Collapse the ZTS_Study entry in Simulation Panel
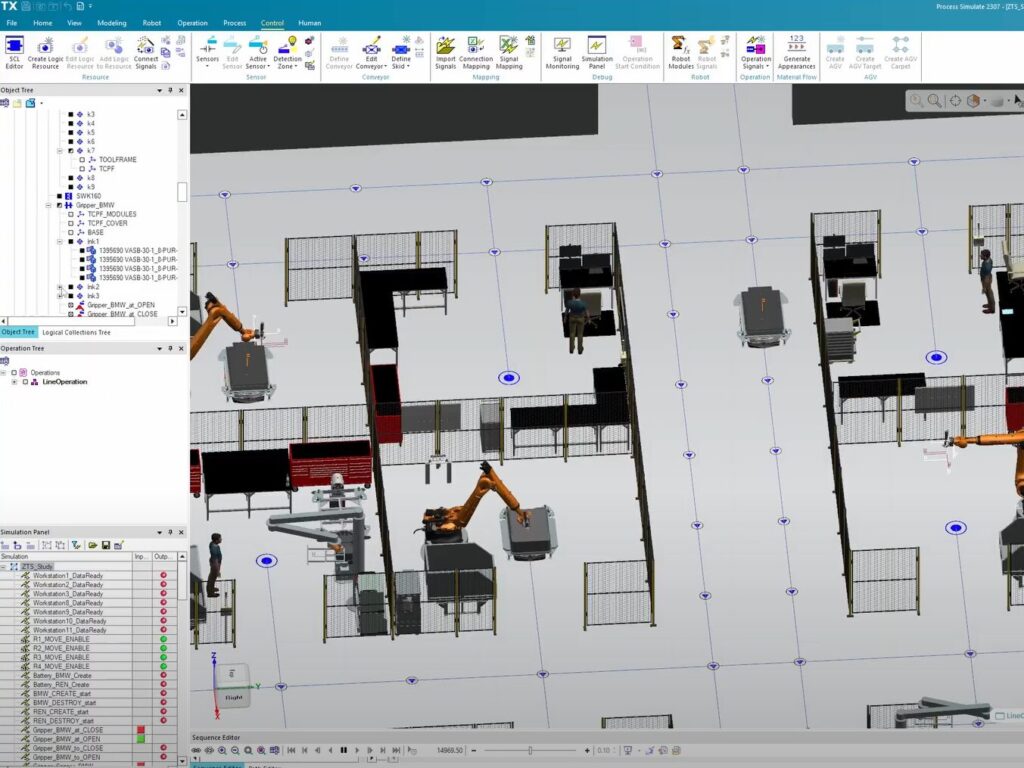 click(6, 565)
